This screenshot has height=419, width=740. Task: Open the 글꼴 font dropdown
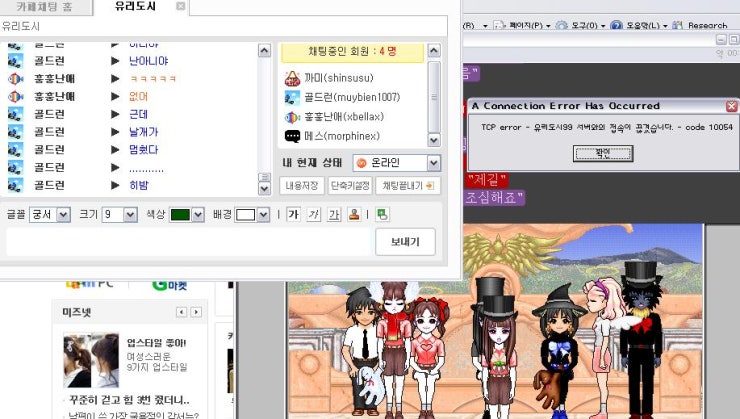pyautogui.click(x=49, y=215)
